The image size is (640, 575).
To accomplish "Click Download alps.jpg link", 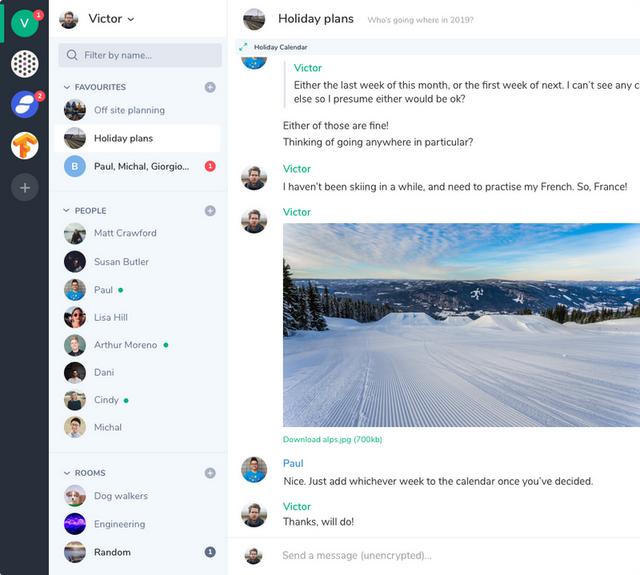I will tap(332, 439).
